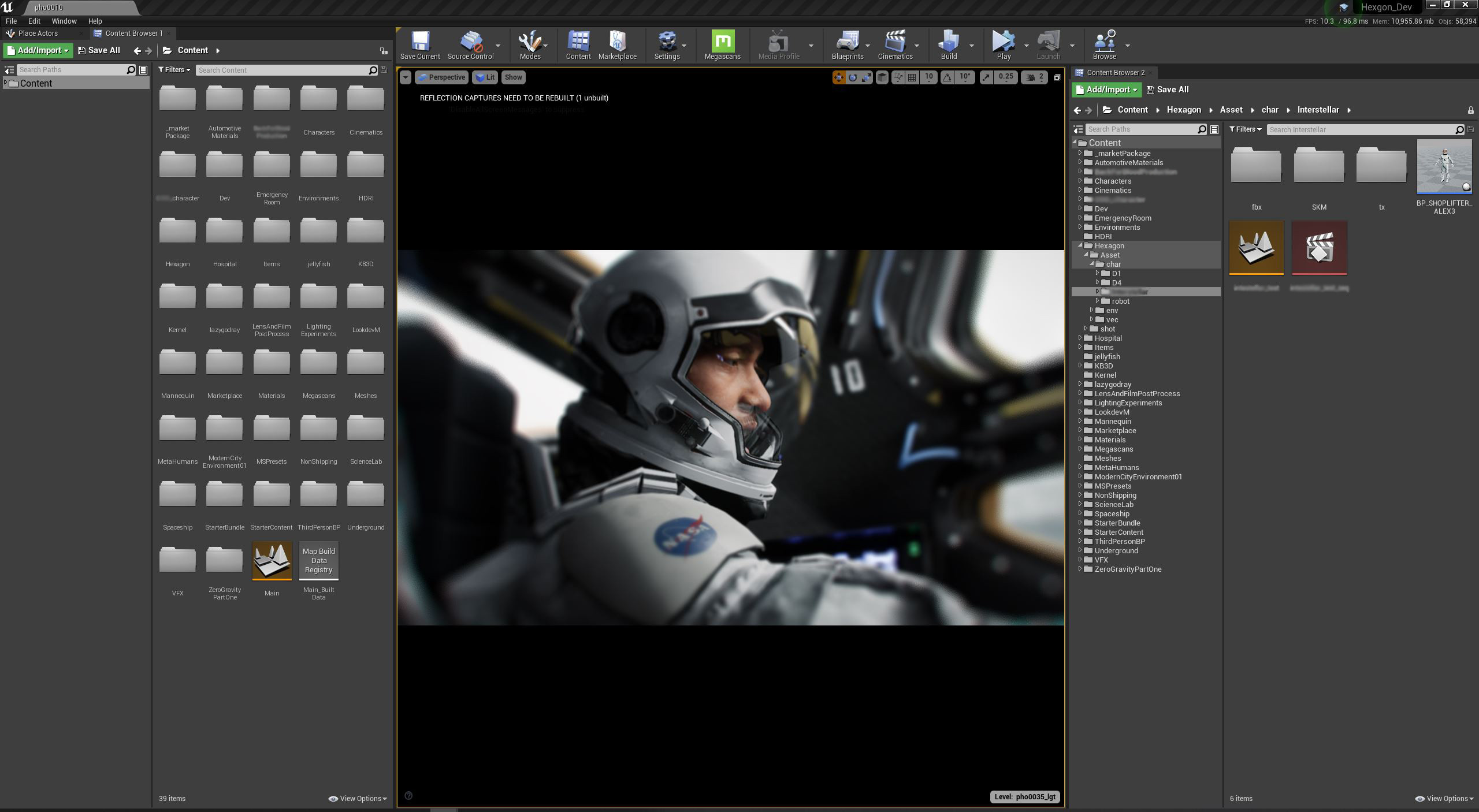Image resolution: width=1479 pixels, height=812 pixels.
Task: Toggle grid snapping in the viewport
Action: pos(912,77)
